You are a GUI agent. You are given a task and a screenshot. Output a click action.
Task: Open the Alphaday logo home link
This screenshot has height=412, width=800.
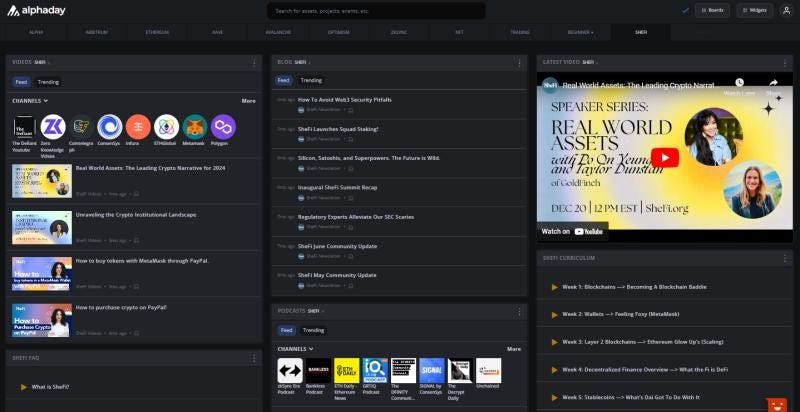tap(36, 10)
